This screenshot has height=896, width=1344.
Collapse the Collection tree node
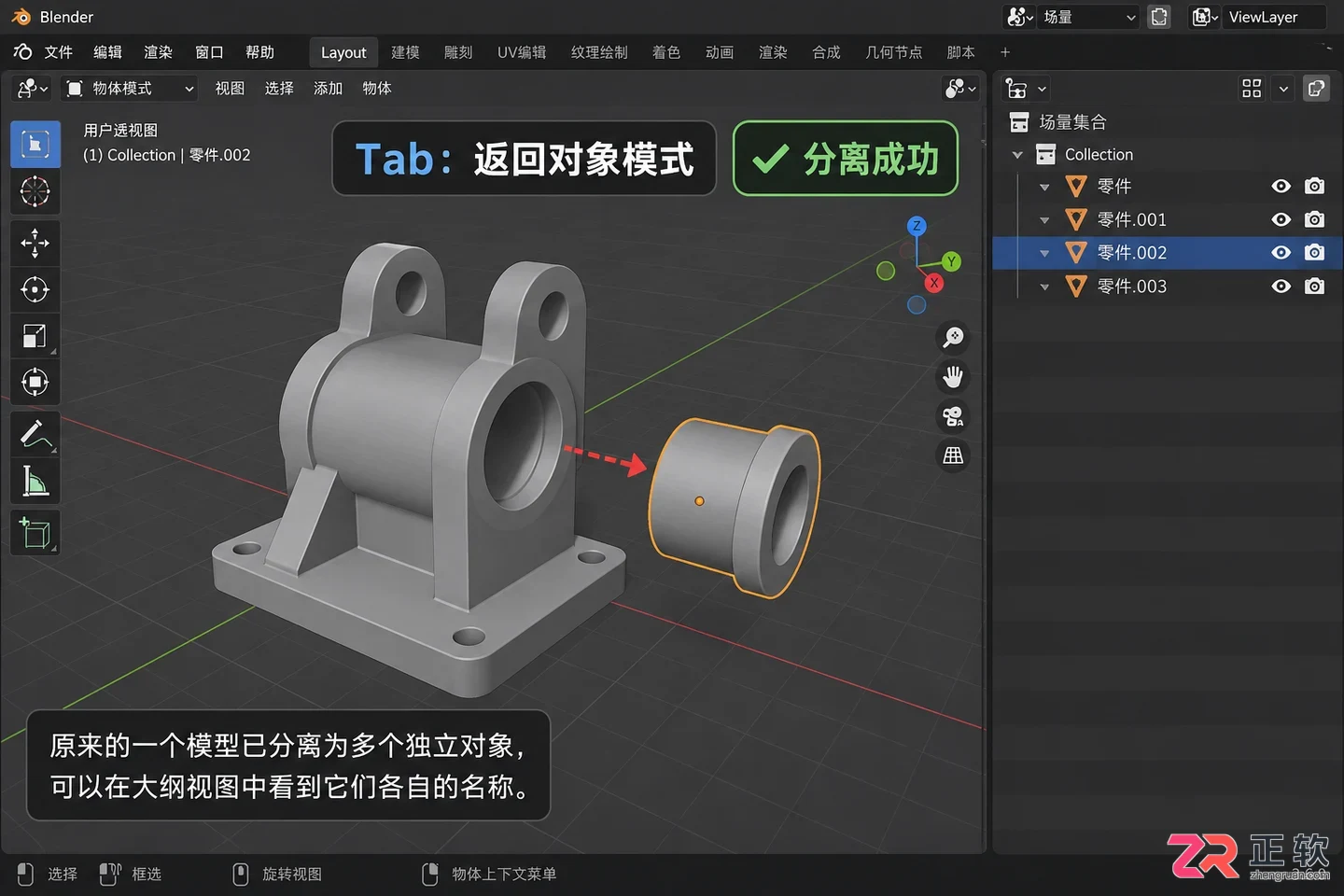click(1018, 155)
